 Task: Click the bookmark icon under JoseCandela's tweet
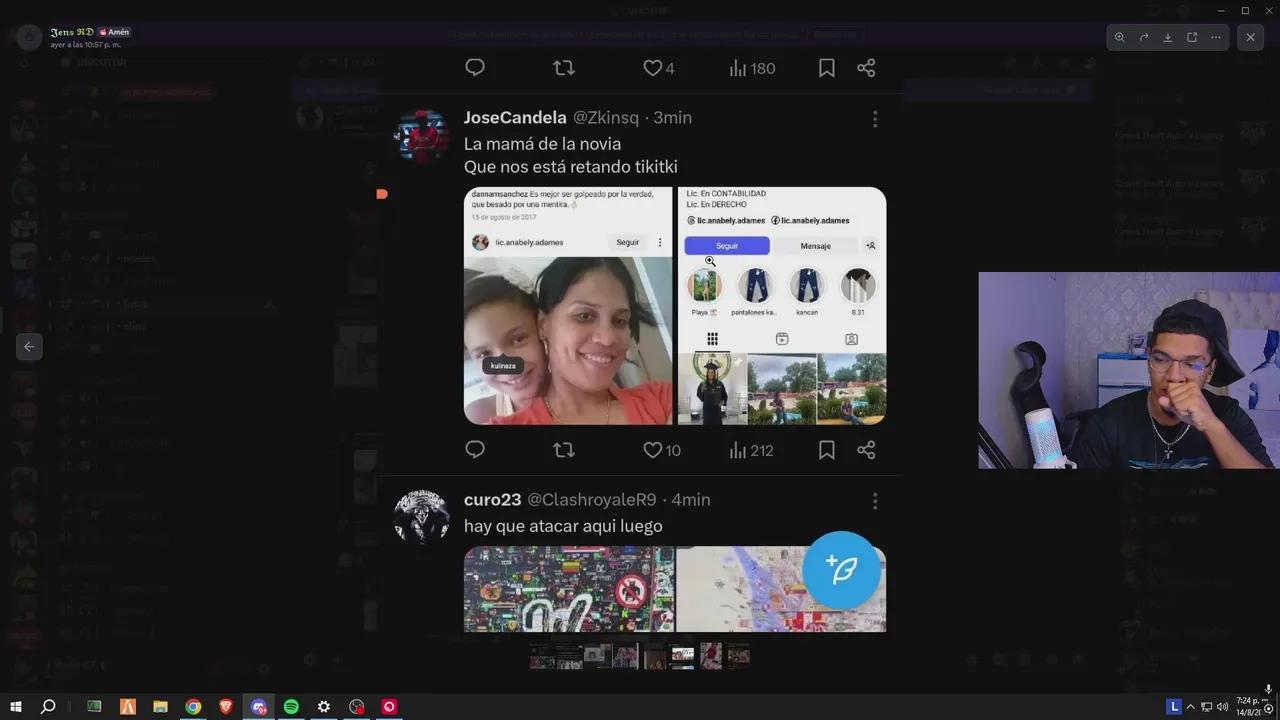827,450
